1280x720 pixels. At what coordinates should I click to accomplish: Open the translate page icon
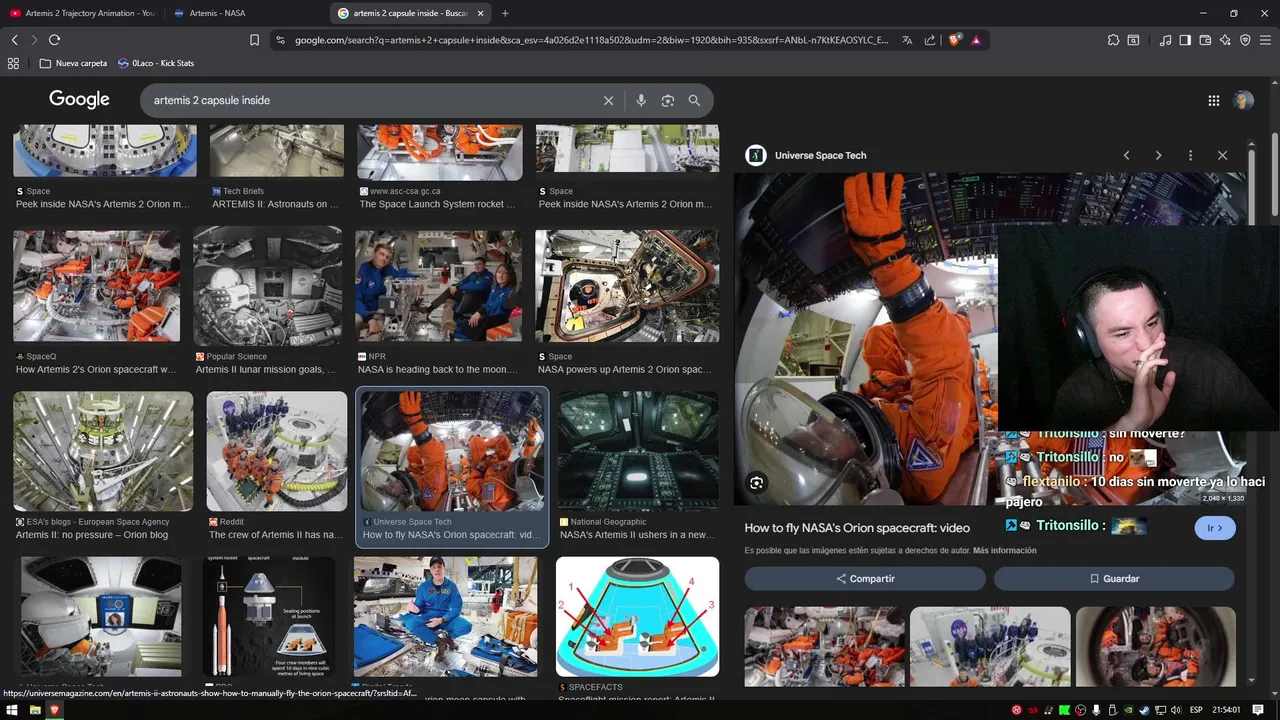(x=907, y=40)
